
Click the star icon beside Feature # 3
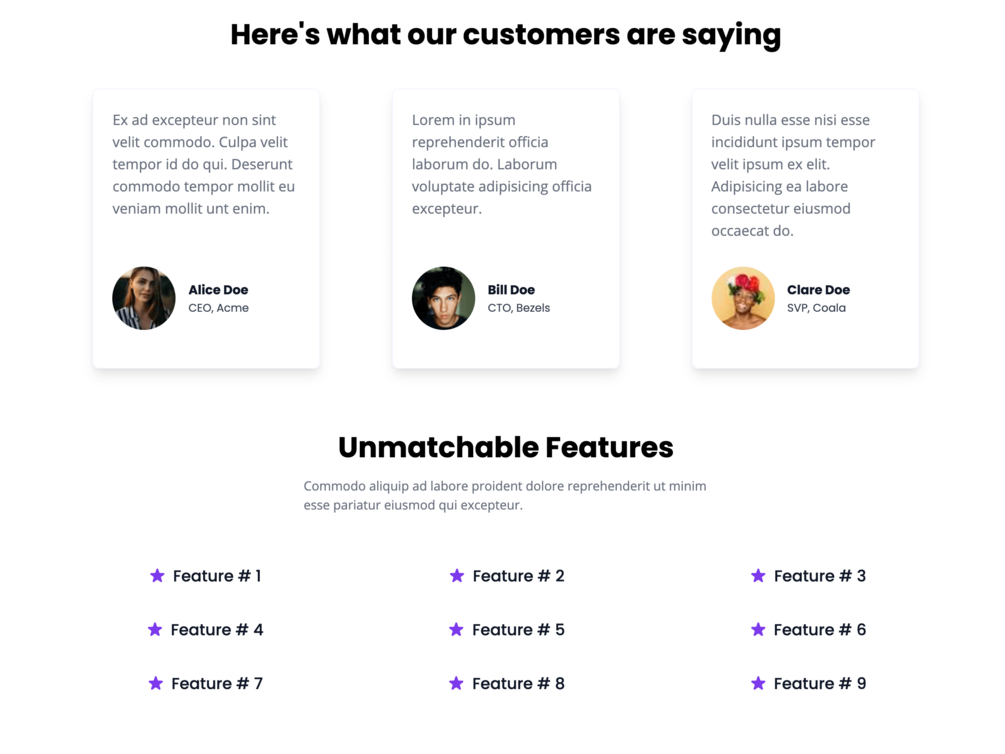point(758,576)
